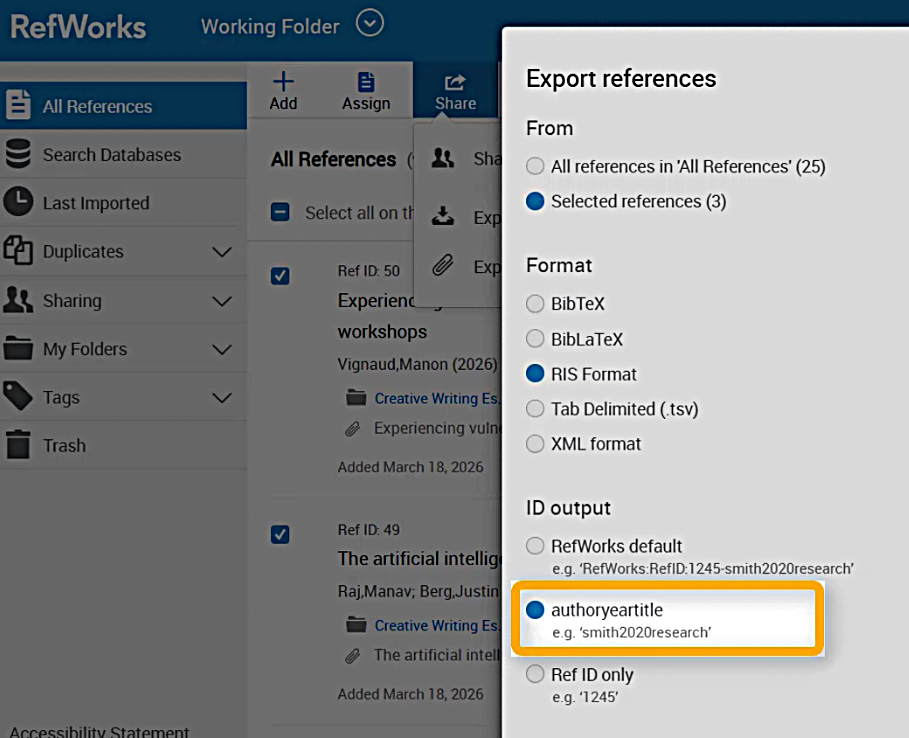
Task: Choose 'All references in All References (25)'
Action: click(536, 167)
